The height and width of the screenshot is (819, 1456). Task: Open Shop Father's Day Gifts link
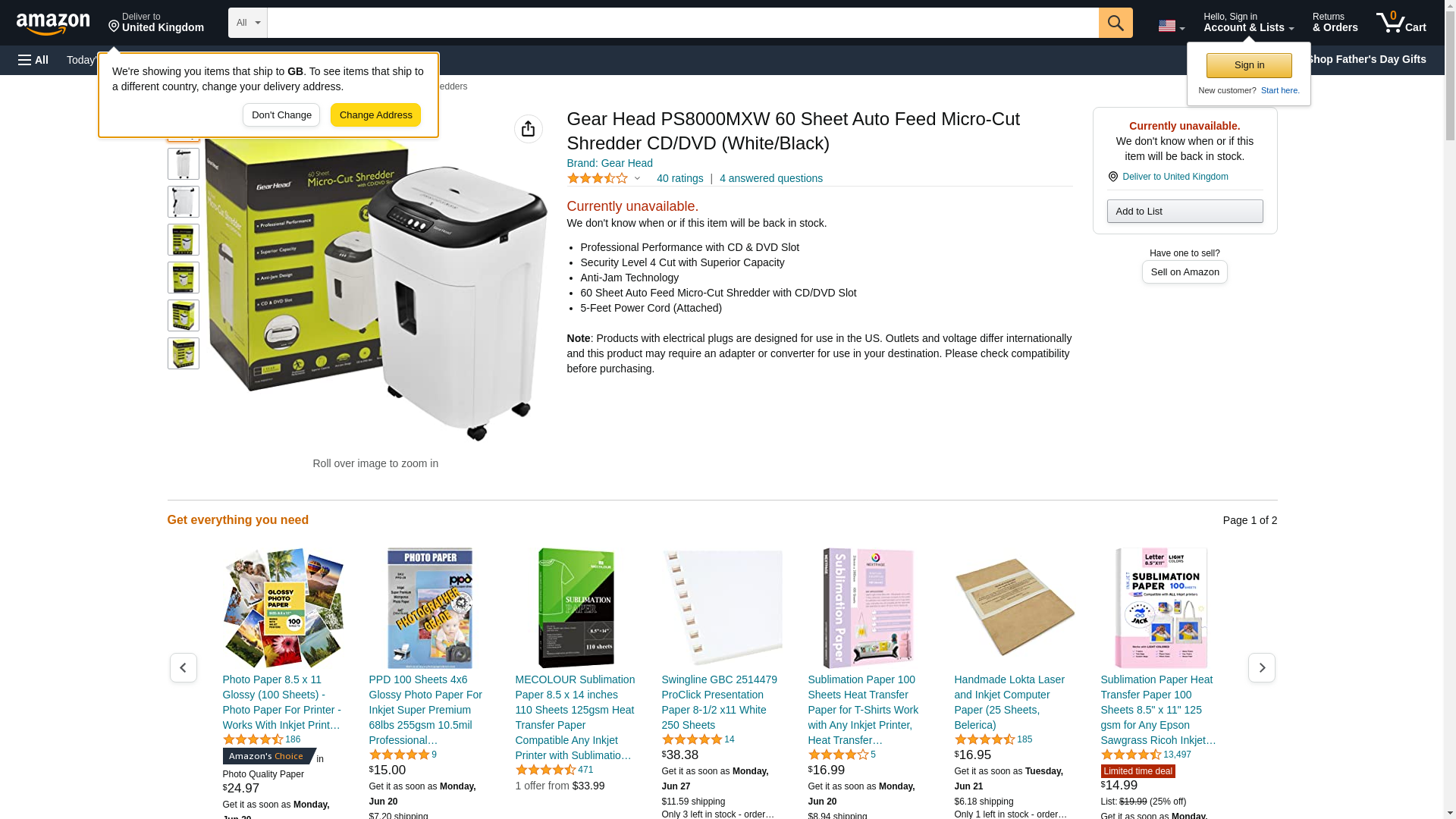click(1367, 59)
